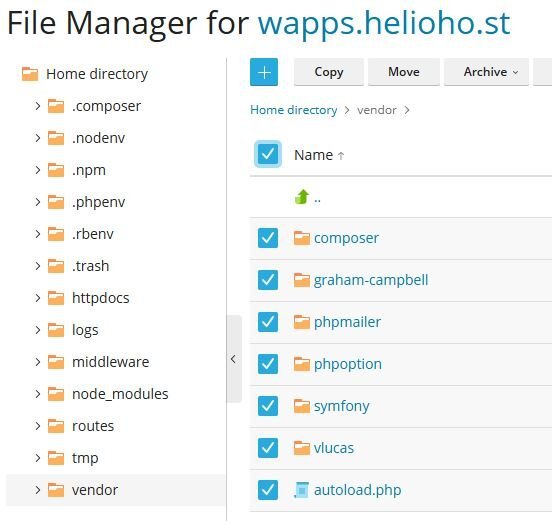Viewport: 552px width, 521px height.
Task: Click the composer folder icon in file list
Action: click(302, 238)
